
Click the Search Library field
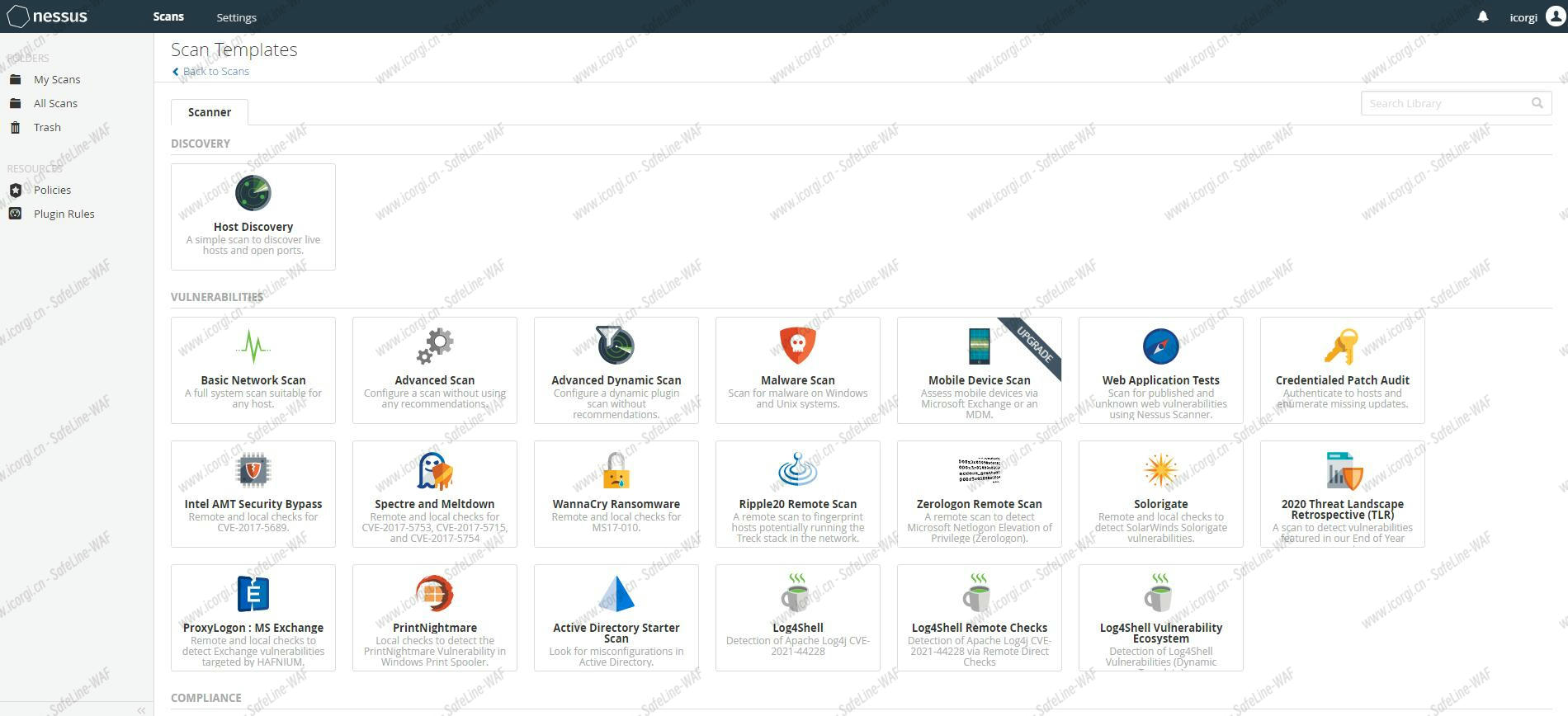point(1457,103)
